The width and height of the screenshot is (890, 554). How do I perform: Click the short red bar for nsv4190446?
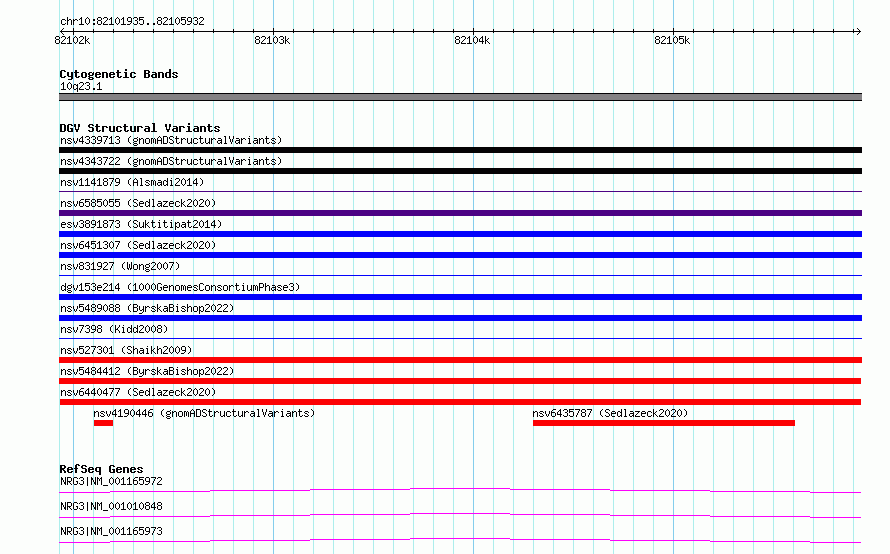103,423
